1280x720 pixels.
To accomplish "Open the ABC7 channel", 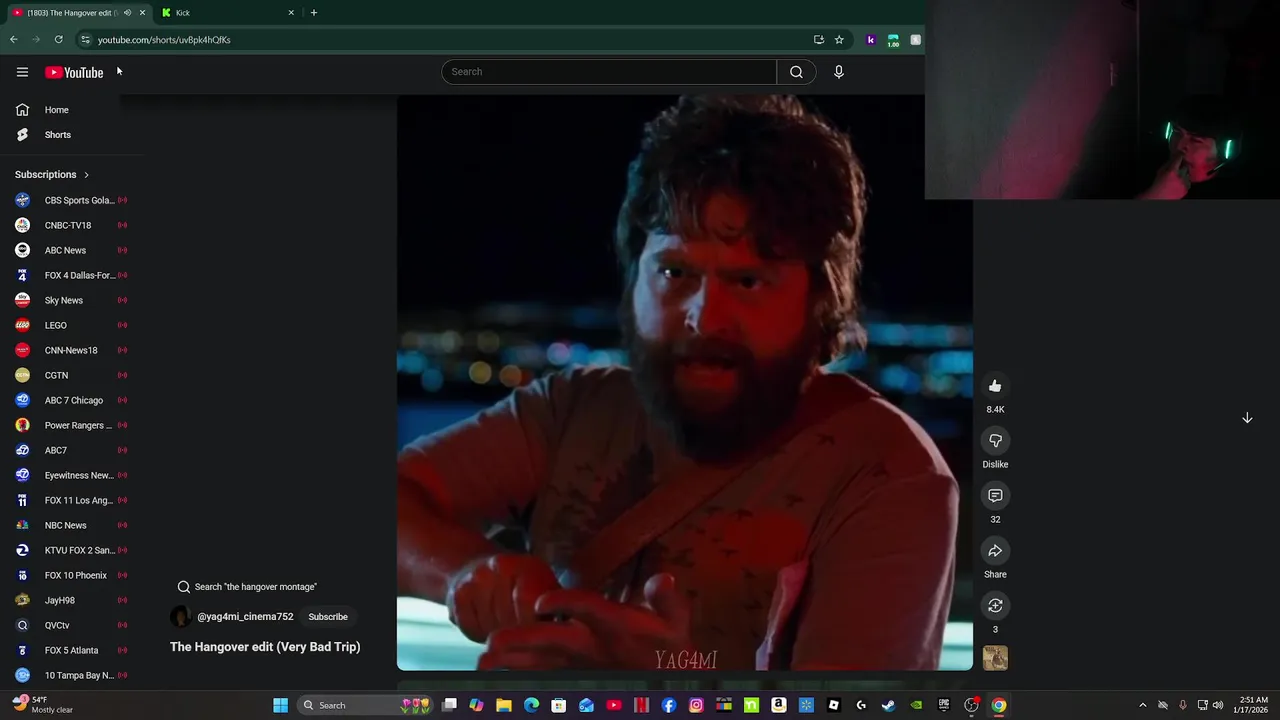I will pos(70,450).
